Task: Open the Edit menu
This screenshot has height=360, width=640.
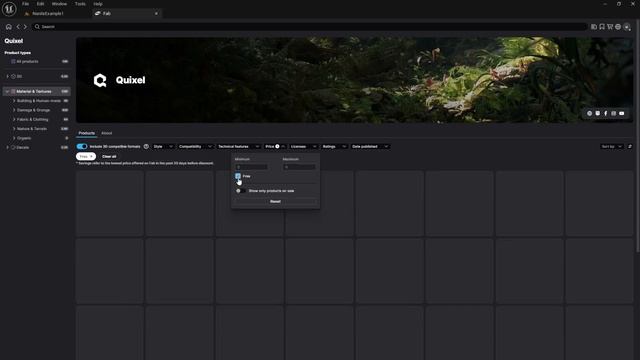Action: pyautogui.click(x=40, y=4)
